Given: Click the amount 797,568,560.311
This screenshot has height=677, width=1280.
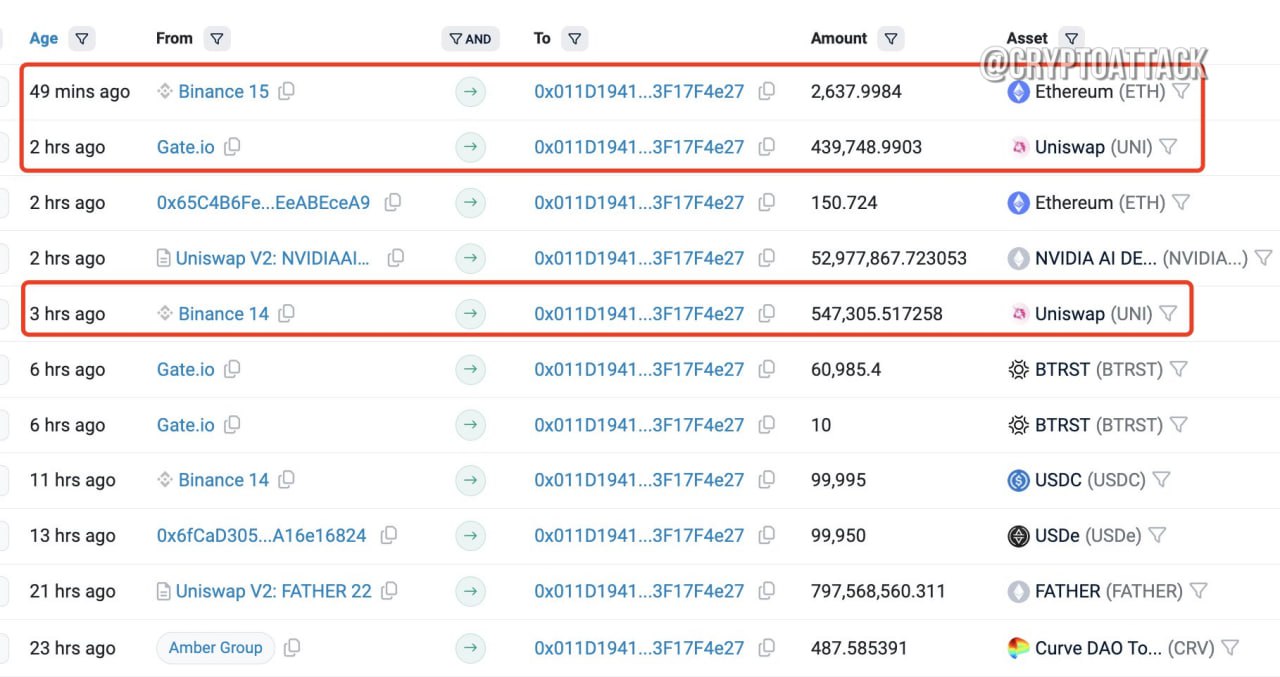Looking at the screenshot, I should (878, 591).
